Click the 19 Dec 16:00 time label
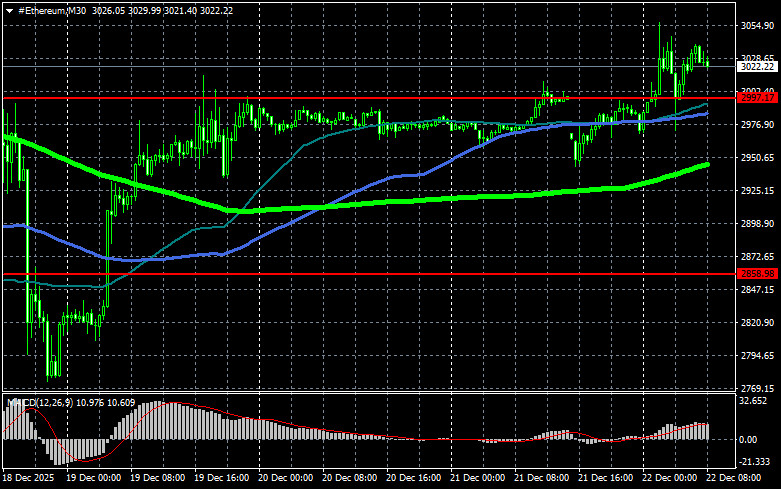The image size is (781, 489). [222, 478]
